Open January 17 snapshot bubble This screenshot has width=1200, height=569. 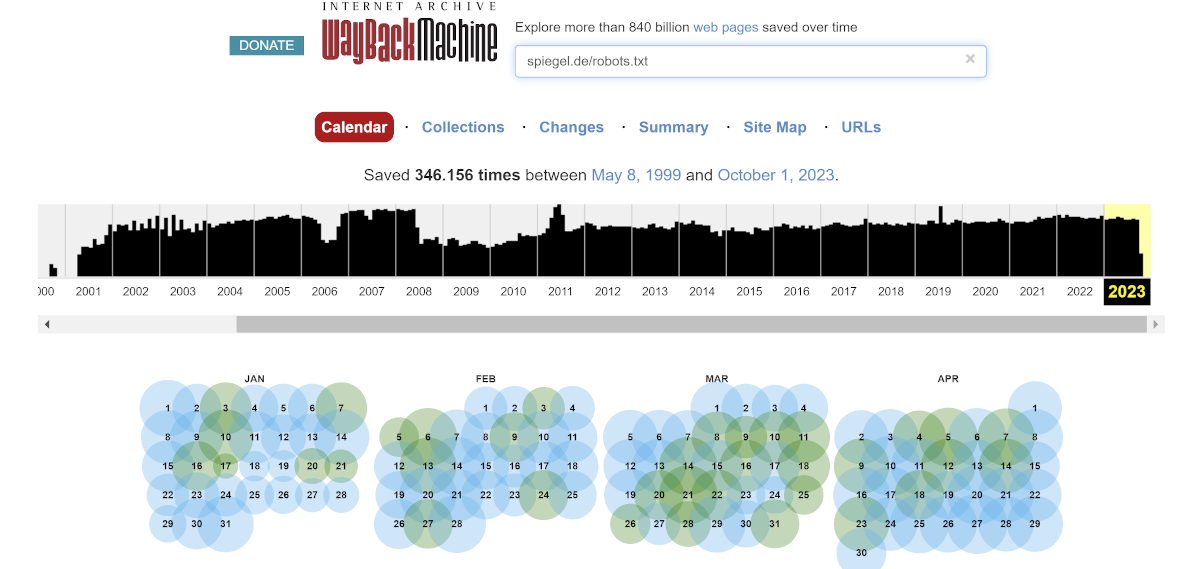click(x=226, y=466)
